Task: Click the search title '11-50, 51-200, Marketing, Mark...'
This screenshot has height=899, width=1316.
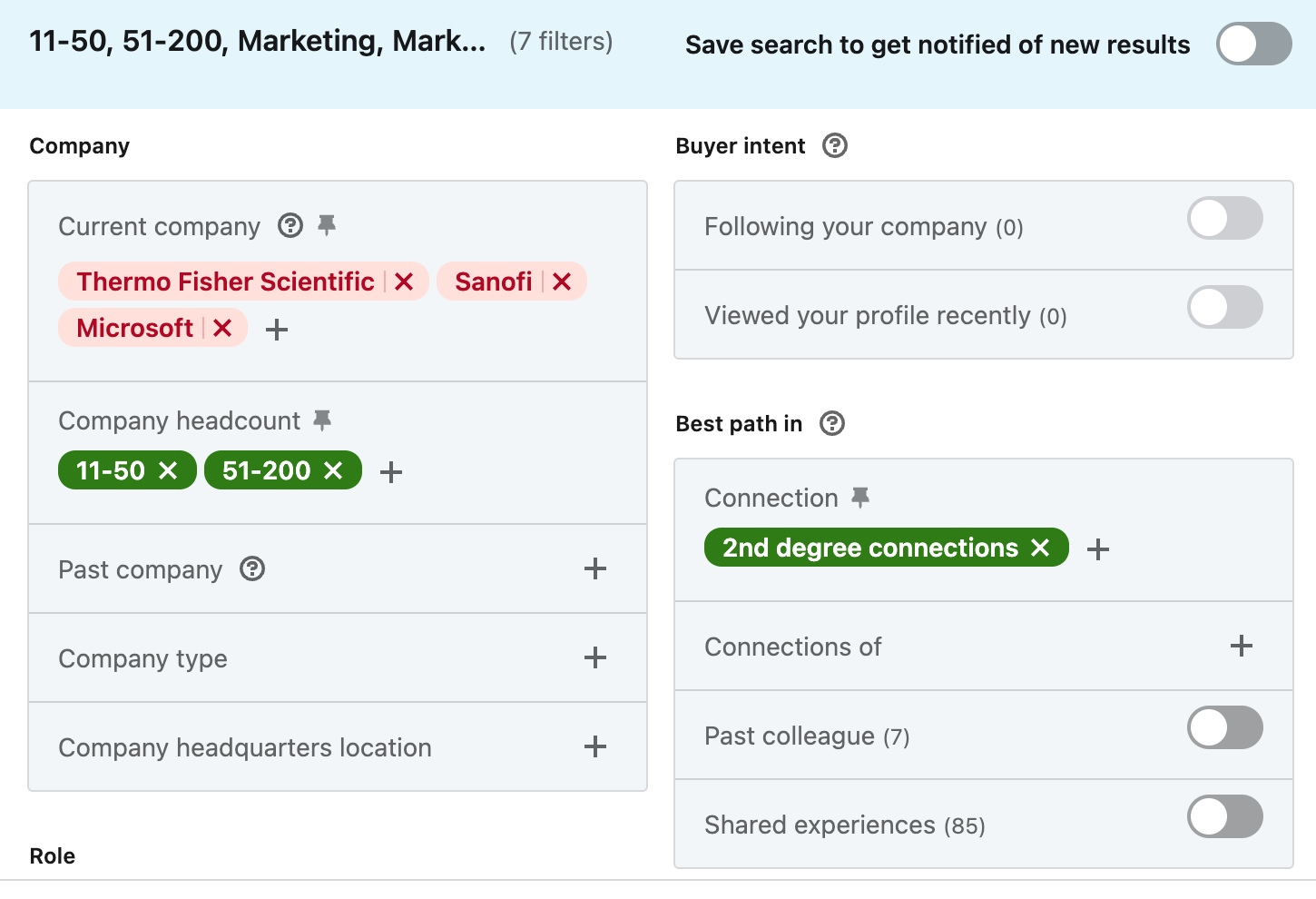Action: (x=258, y=41)
